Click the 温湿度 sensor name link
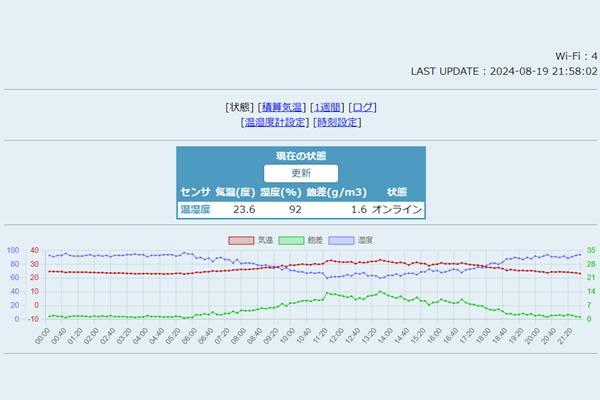The height and width of the screenshot is (400, 600). [194, 210]
